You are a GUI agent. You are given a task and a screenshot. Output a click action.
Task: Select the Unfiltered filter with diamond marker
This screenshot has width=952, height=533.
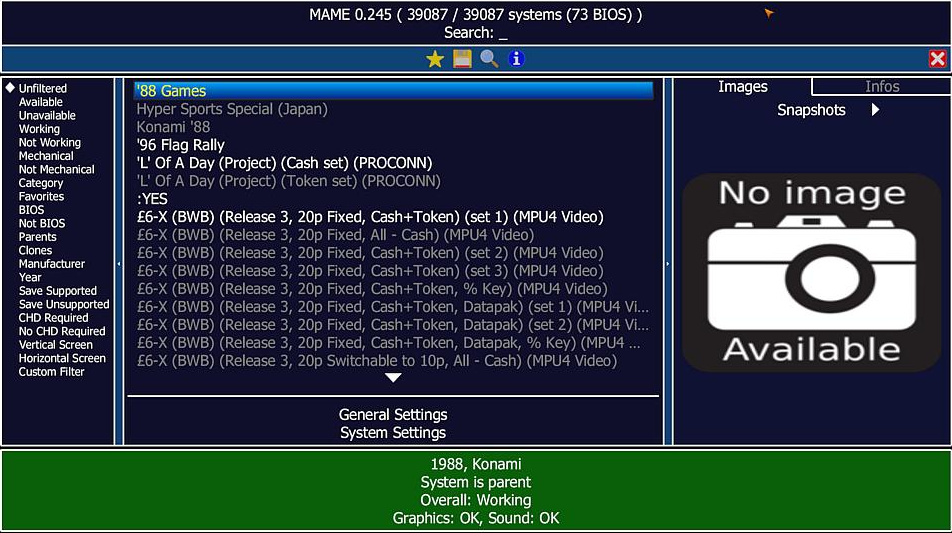(42, 89)
